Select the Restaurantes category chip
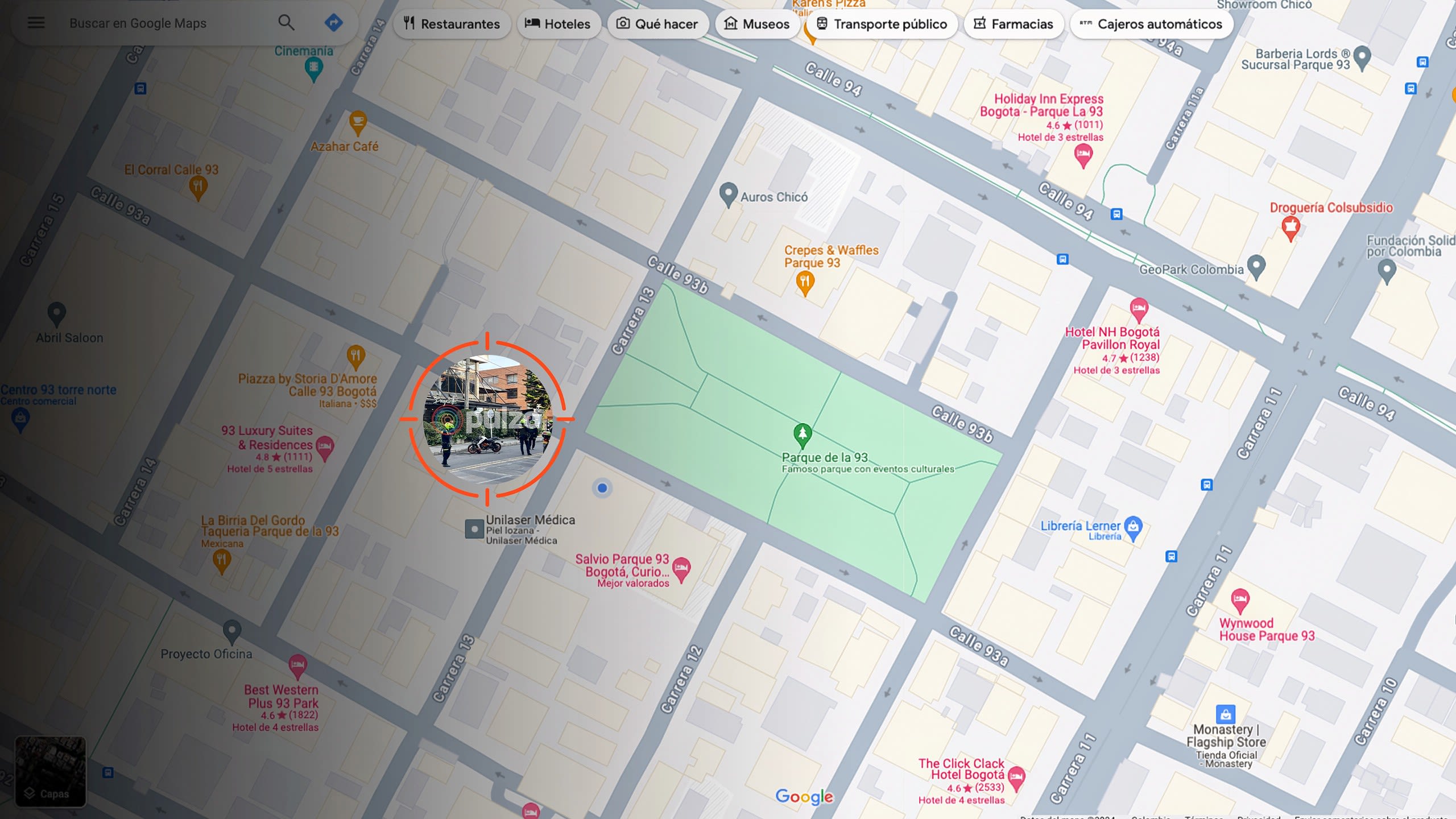1456x819 pixels. [452, 24]
